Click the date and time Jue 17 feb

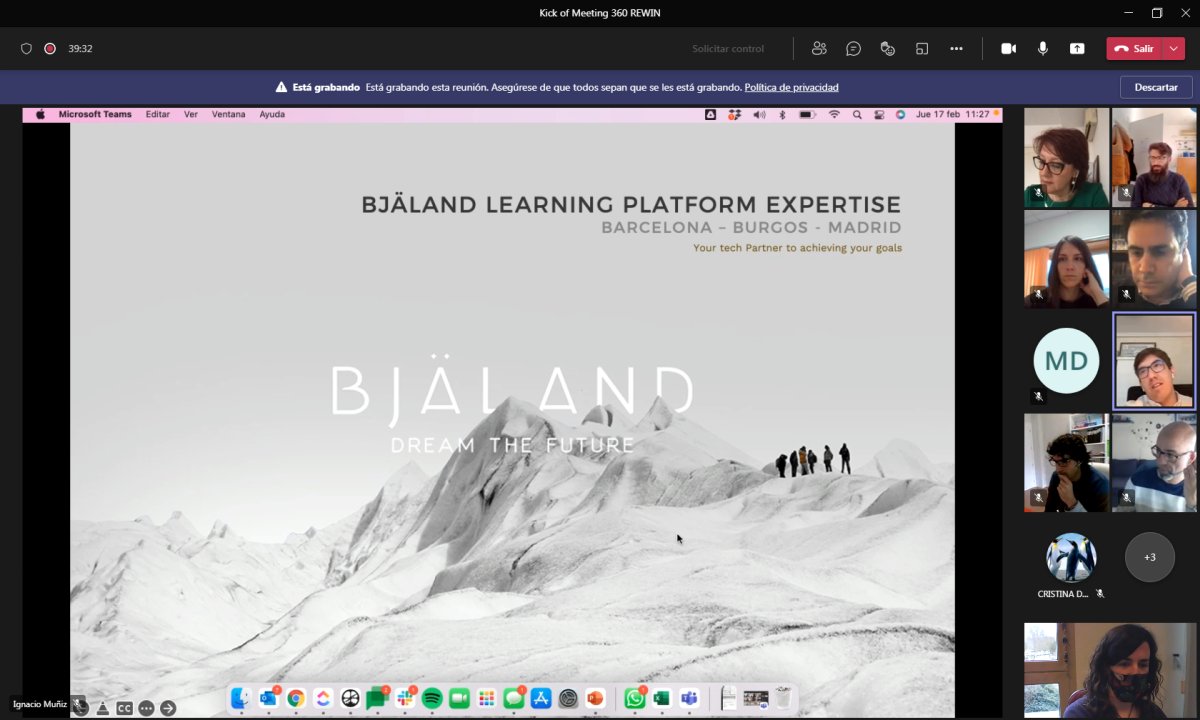pyautogui.click(x=952, y=115)
